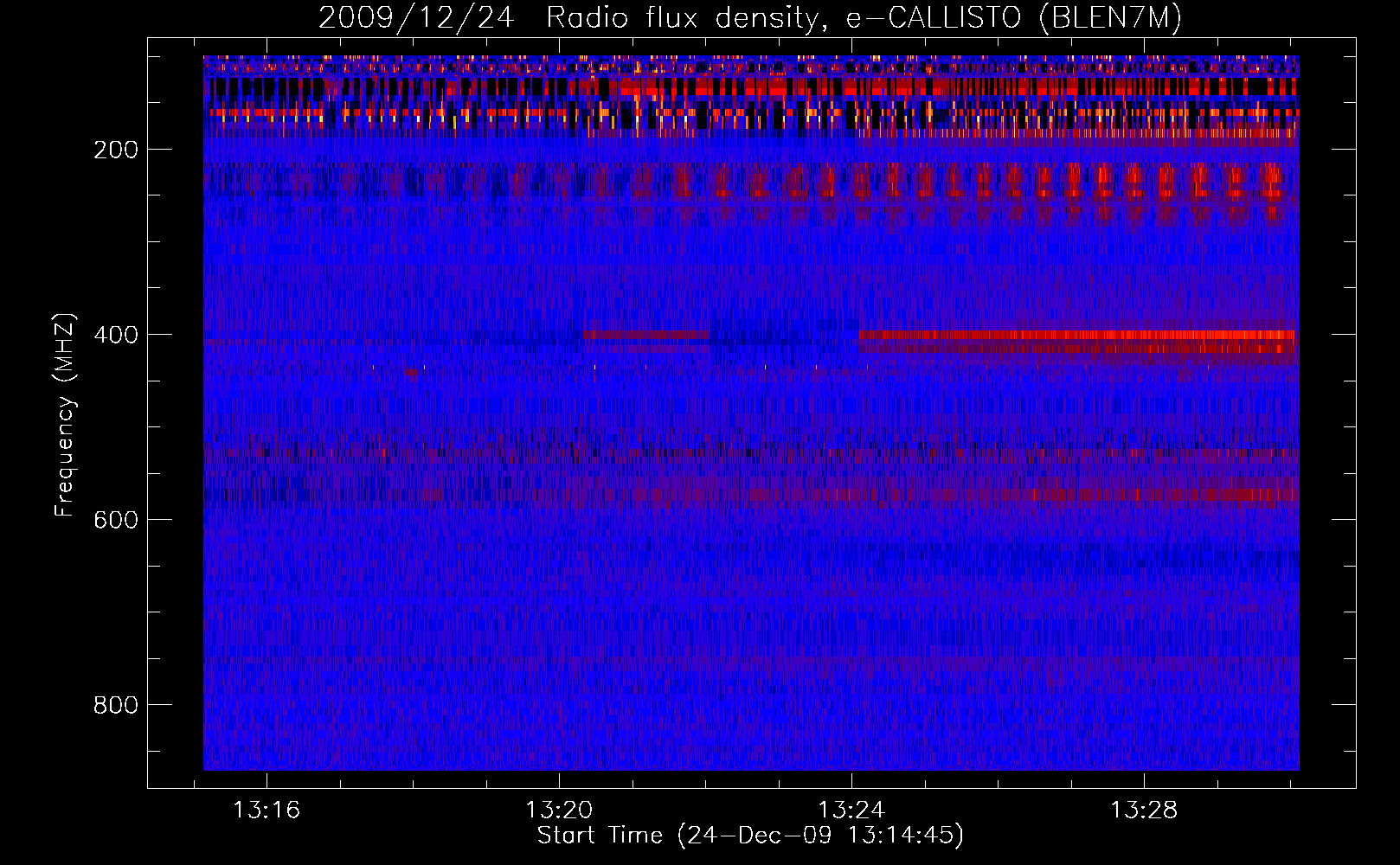Click the 13:16 time tick label
Viewport: 1400px width, 865px height.
click(x=267, y=811)
